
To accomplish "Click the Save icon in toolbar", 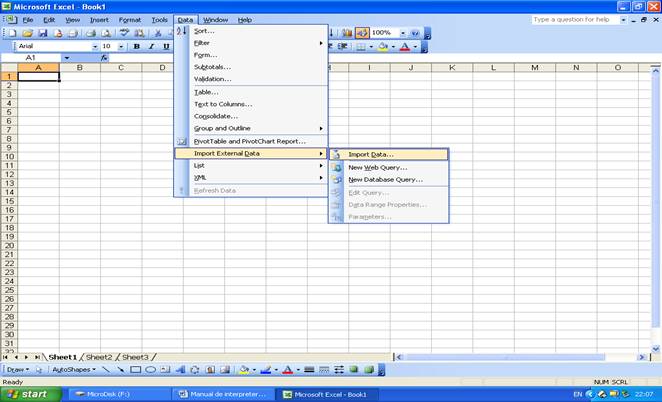I will tap(42, 33).
